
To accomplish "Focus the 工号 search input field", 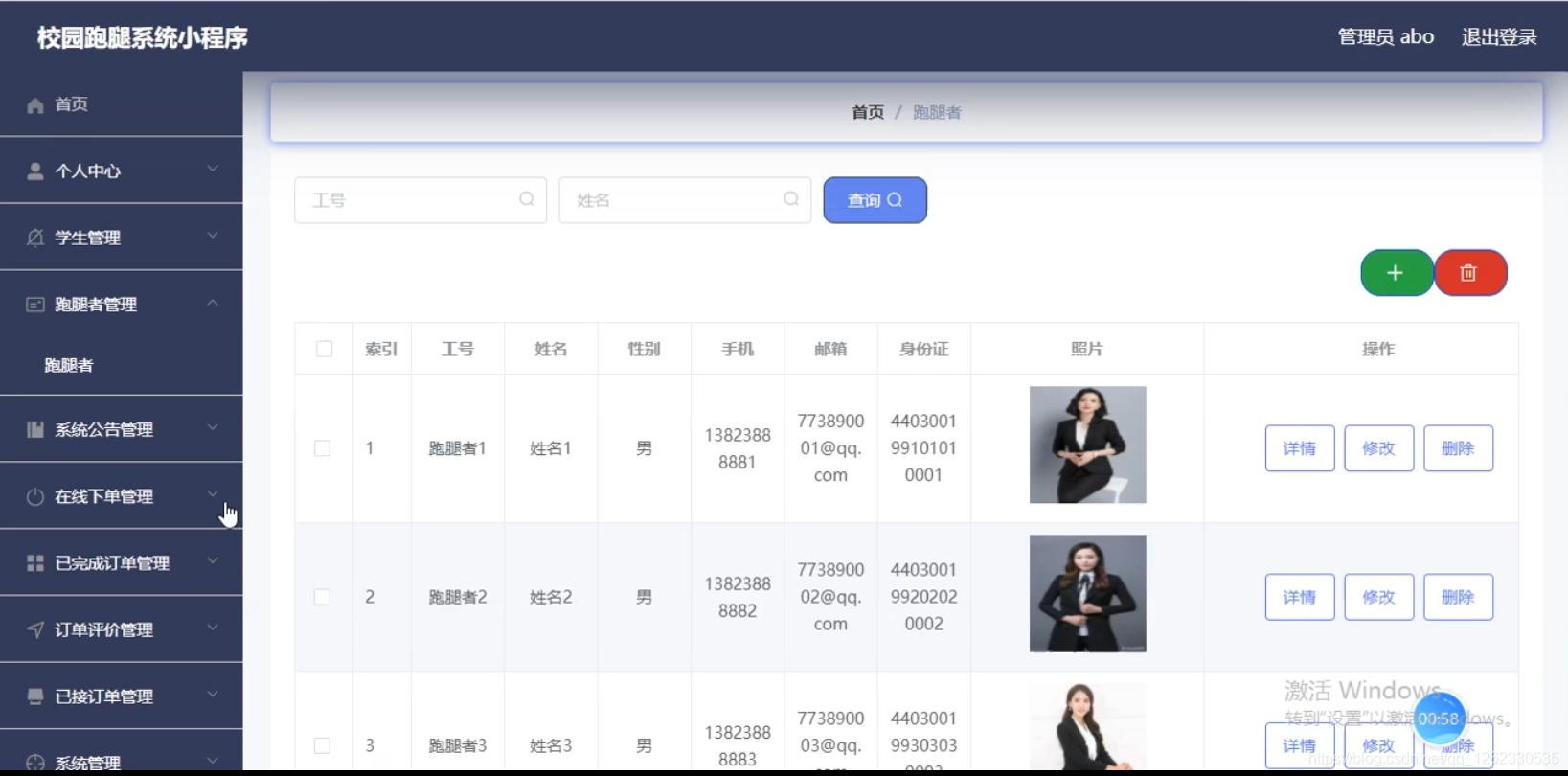I will pos(420,200).
